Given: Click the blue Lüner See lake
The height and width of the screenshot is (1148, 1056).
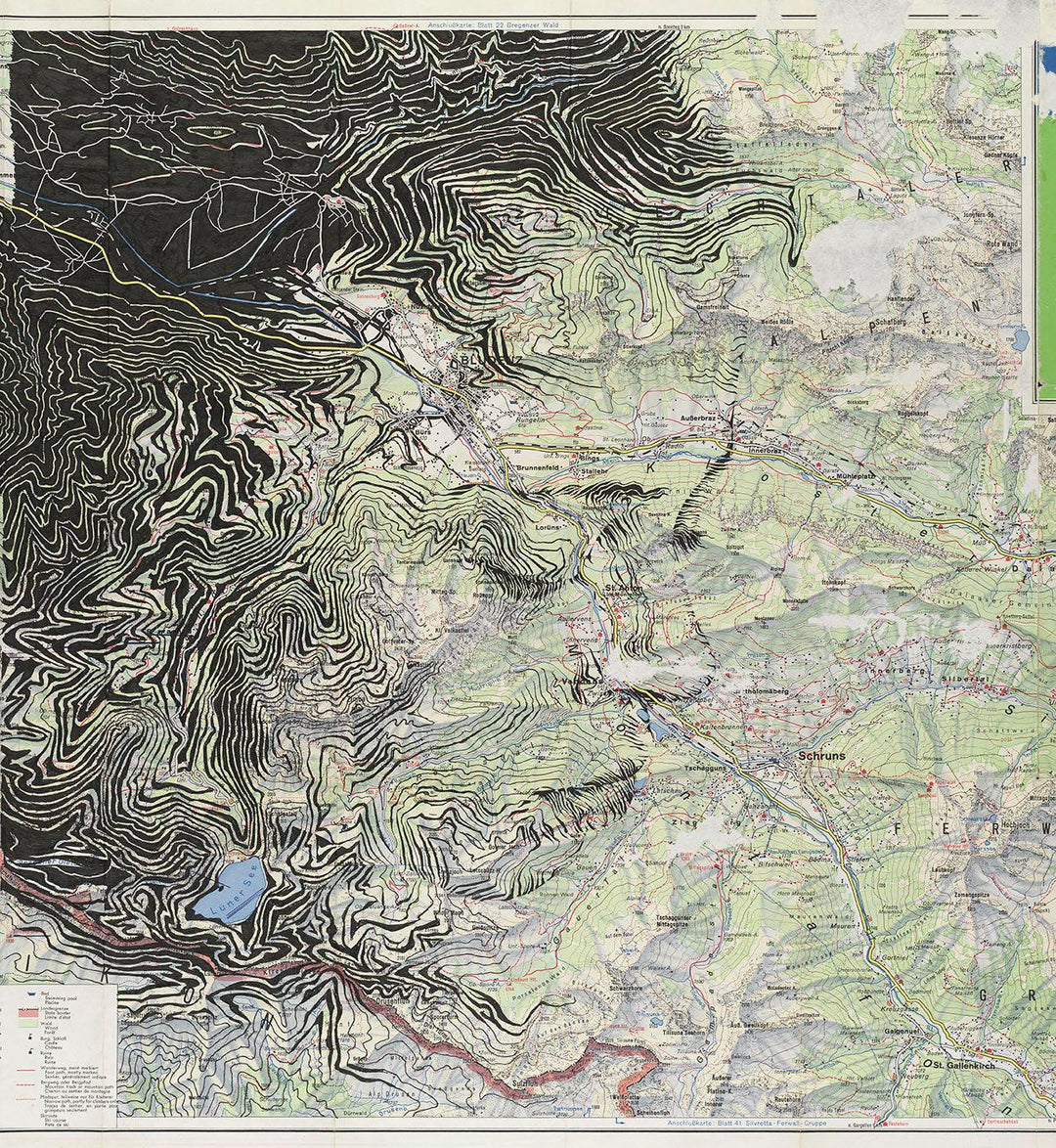Looking at the screenshot, I should (x=230, y=890).
